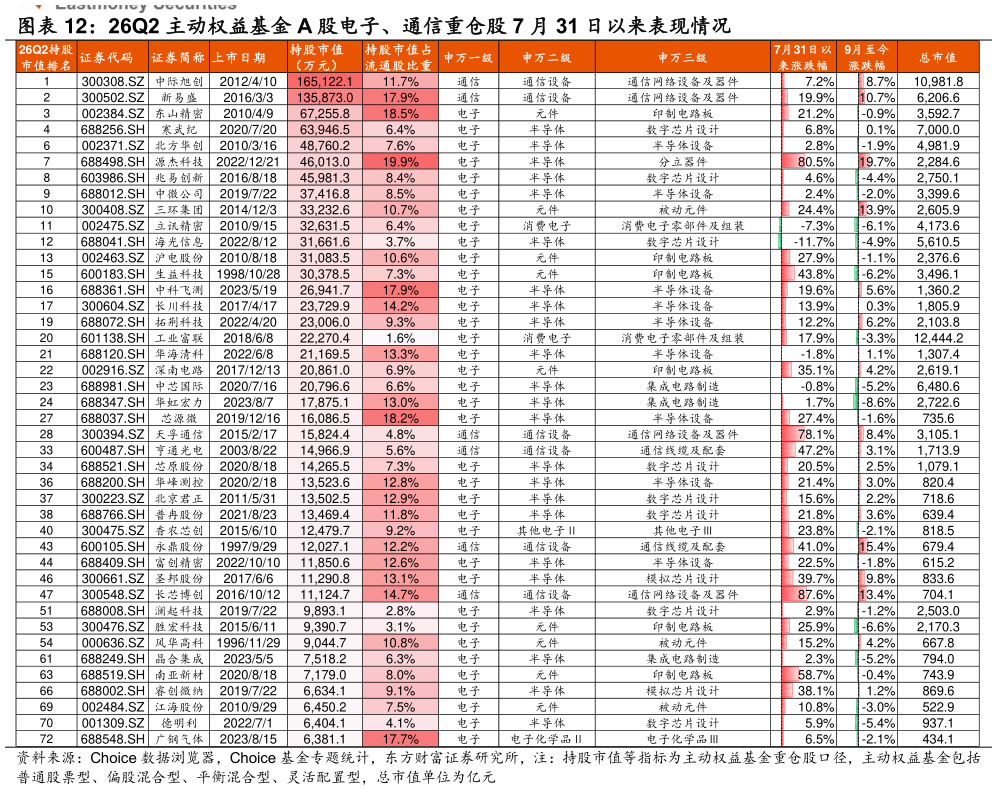Select the stock name 寒武纪
This screenshot has width=997, height=790.
tap(179, 130)
